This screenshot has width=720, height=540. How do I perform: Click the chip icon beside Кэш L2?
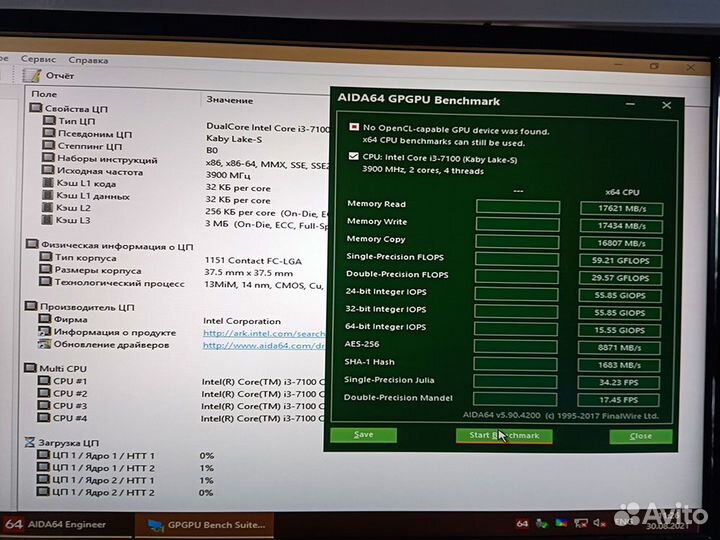(47, 207)
